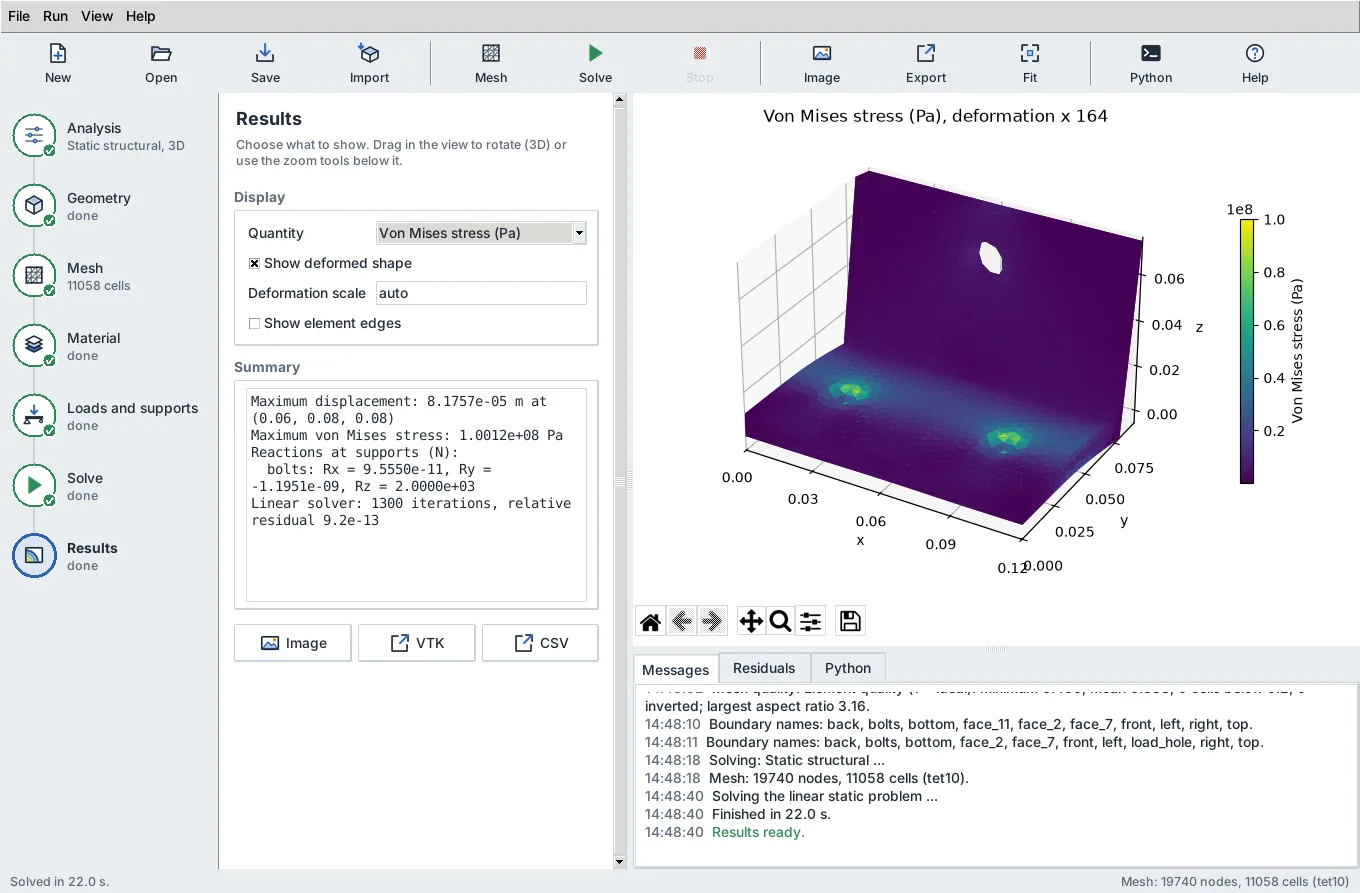Click the Results panel scroll-down arrow
The width and height of the screenshot is (1360, 893).
(620, 861)
